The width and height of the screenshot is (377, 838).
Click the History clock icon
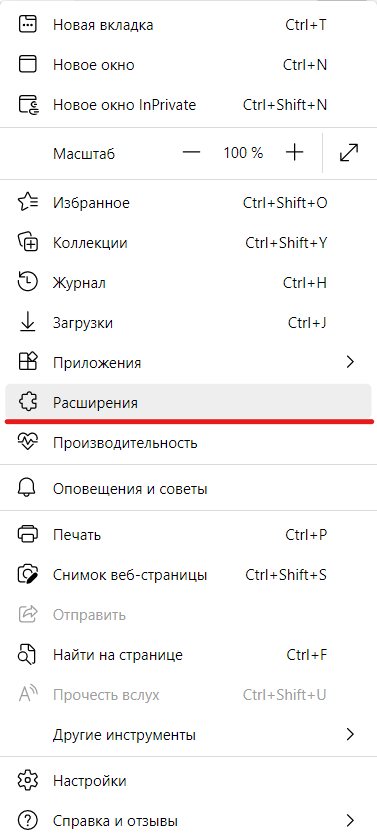point(28,283)
